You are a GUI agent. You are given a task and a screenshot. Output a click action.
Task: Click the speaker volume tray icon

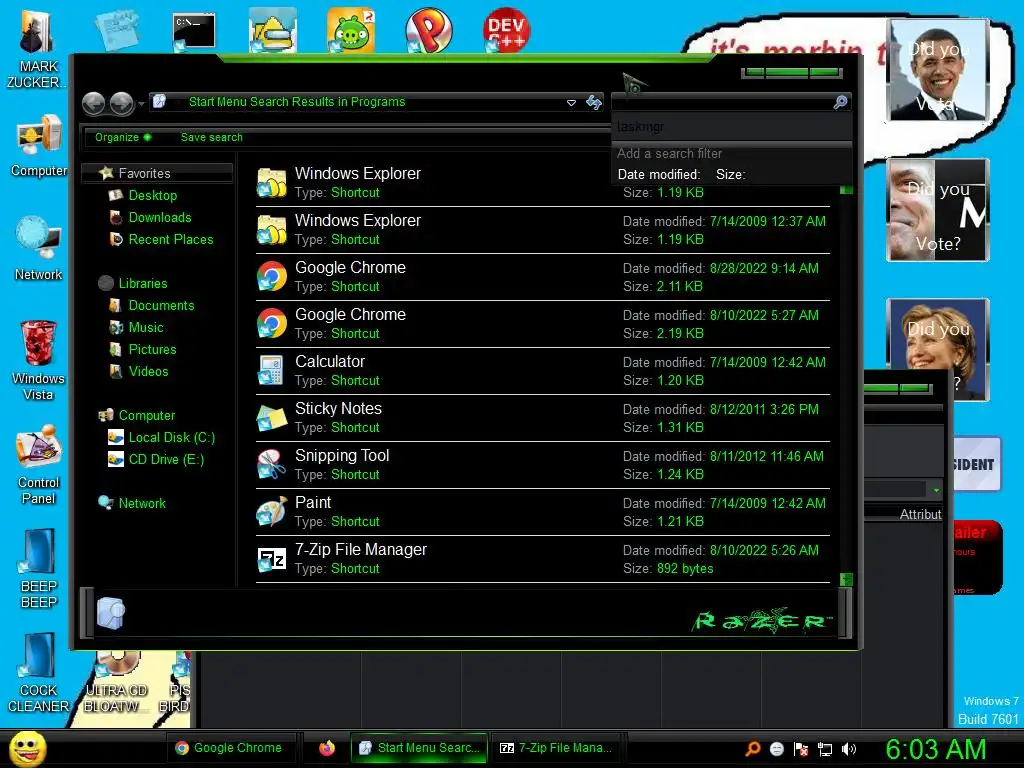849,750
